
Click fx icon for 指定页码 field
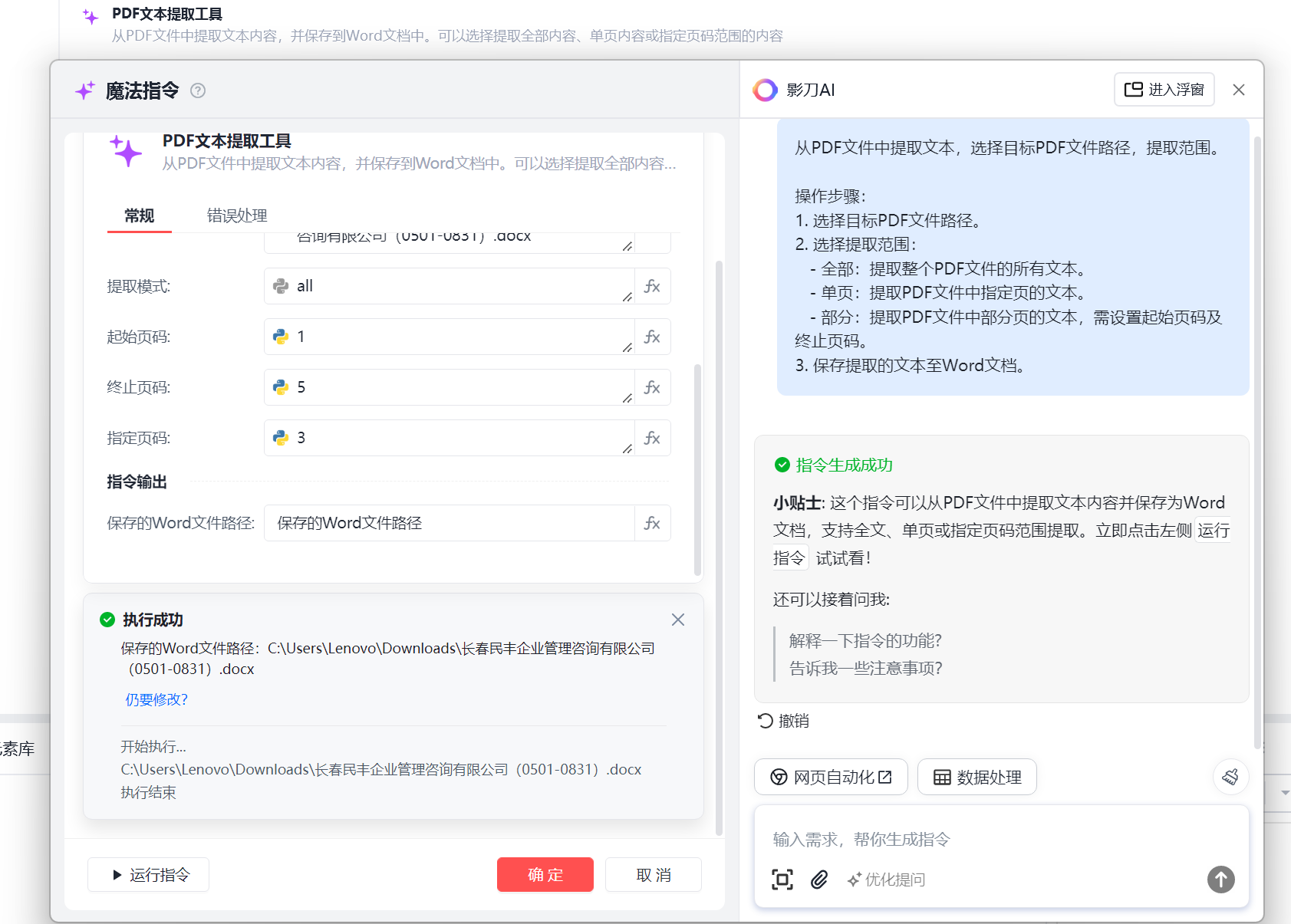pyautogui.click(x=652, y=438)
